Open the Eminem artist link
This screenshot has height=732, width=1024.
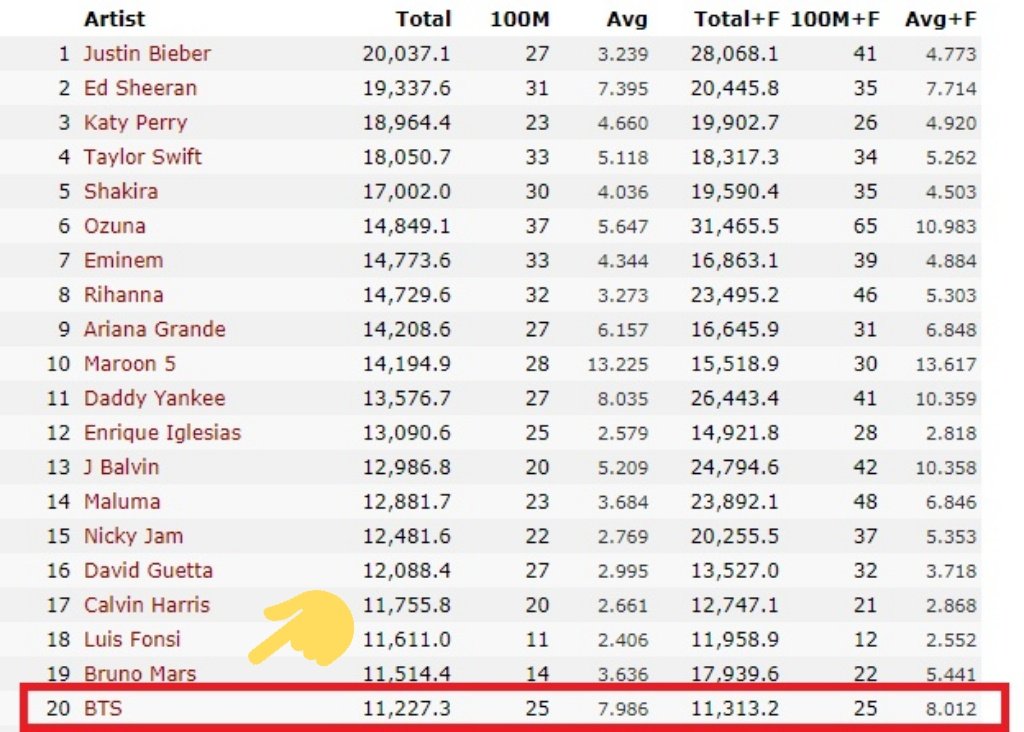(123, 261)
